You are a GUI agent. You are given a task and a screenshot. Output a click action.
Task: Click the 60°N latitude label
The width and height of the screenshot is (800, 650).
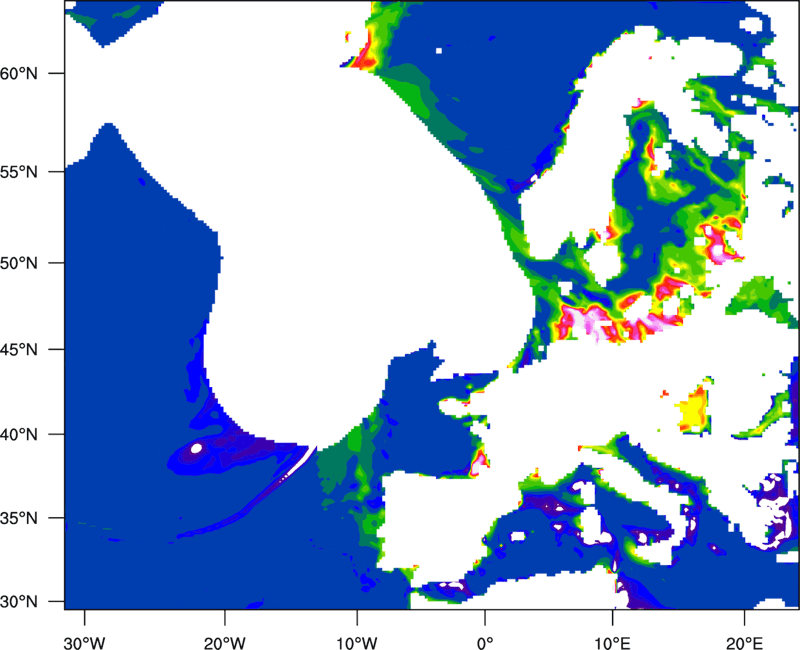click(x=19, y=73)
